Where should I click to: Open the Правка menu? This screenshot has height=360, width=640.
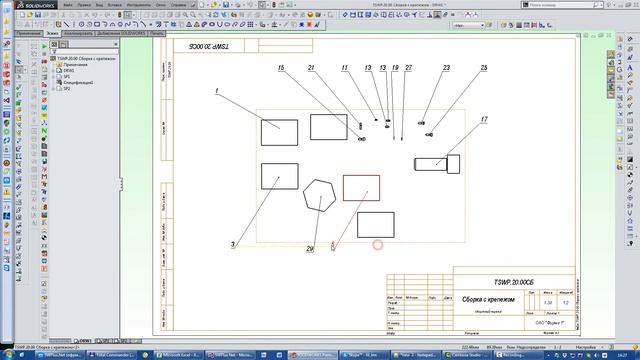coord(84,5)
